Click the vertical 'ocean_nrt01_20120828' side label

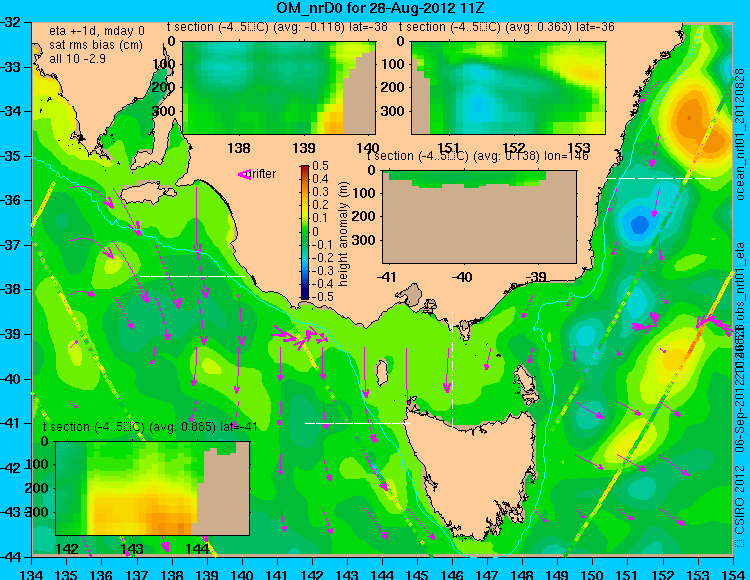tap(740, 133)
